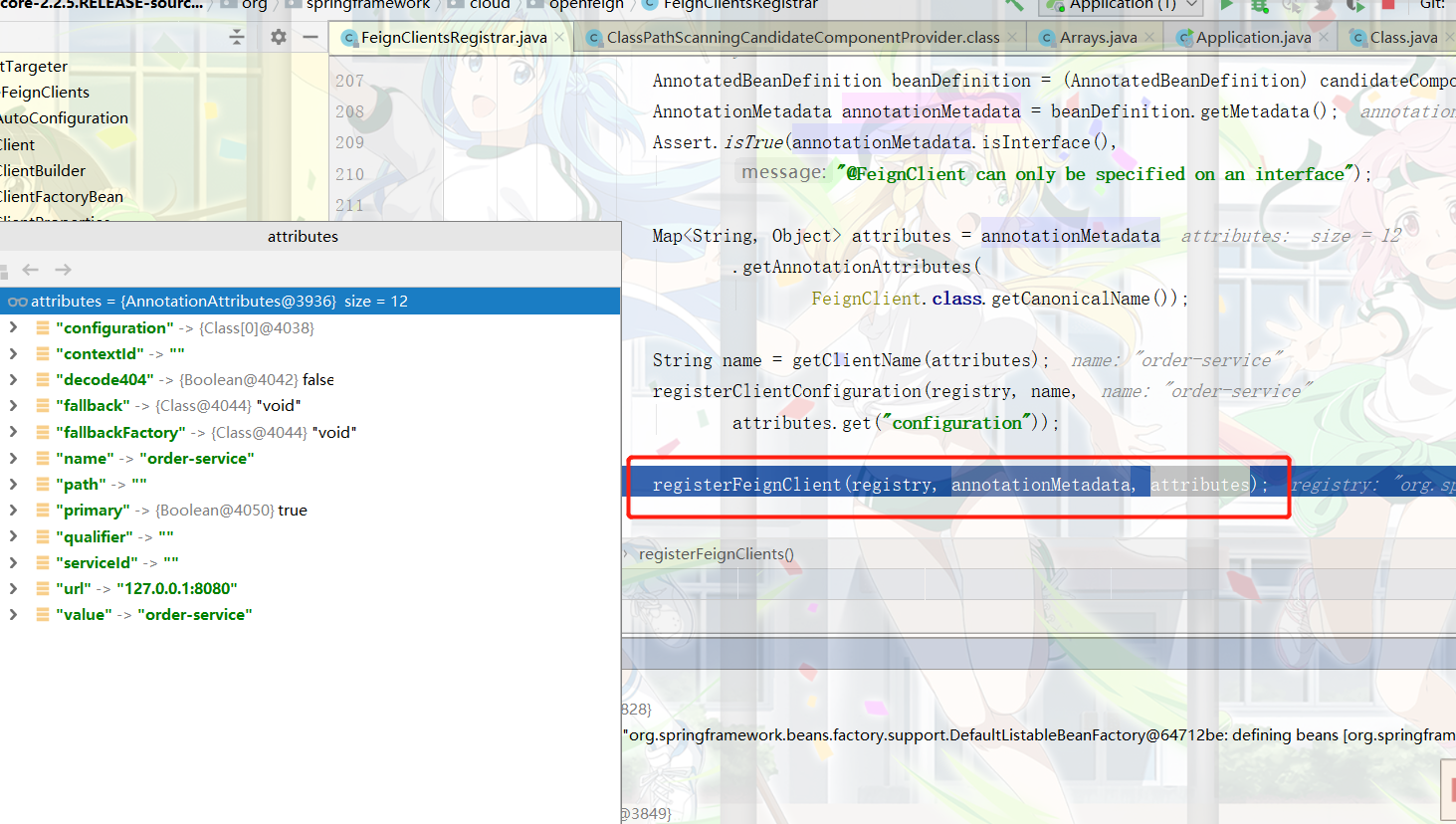Click gutter at line number 207
The image size is (1456, 824).
coord(349,81)
